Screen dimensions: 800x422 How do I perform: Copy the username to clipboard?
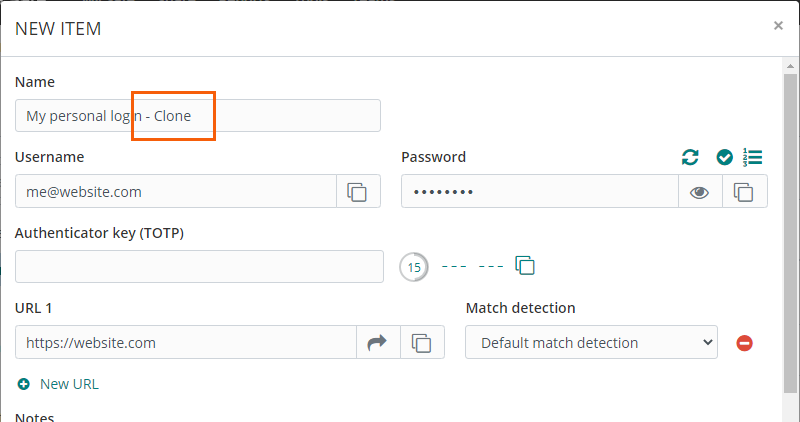click(358, 191)
